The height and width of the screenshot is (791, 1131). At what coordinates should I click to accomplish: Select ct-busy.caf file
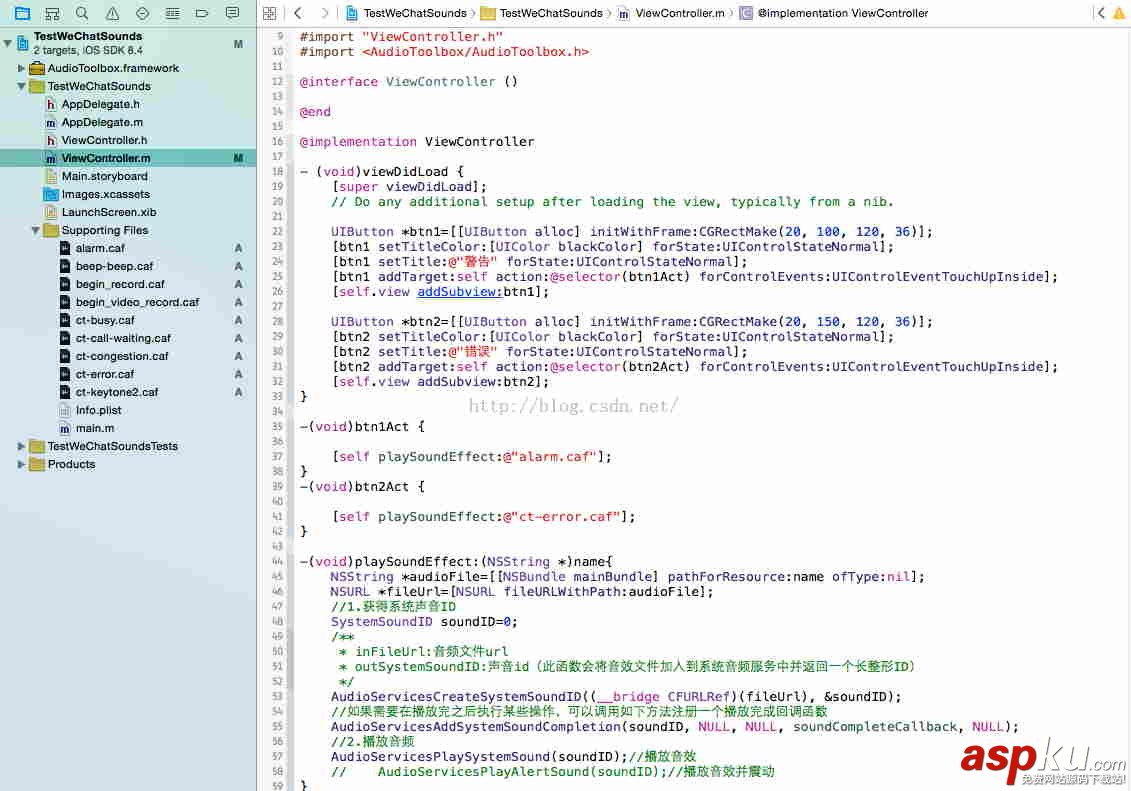pos(105,321)
